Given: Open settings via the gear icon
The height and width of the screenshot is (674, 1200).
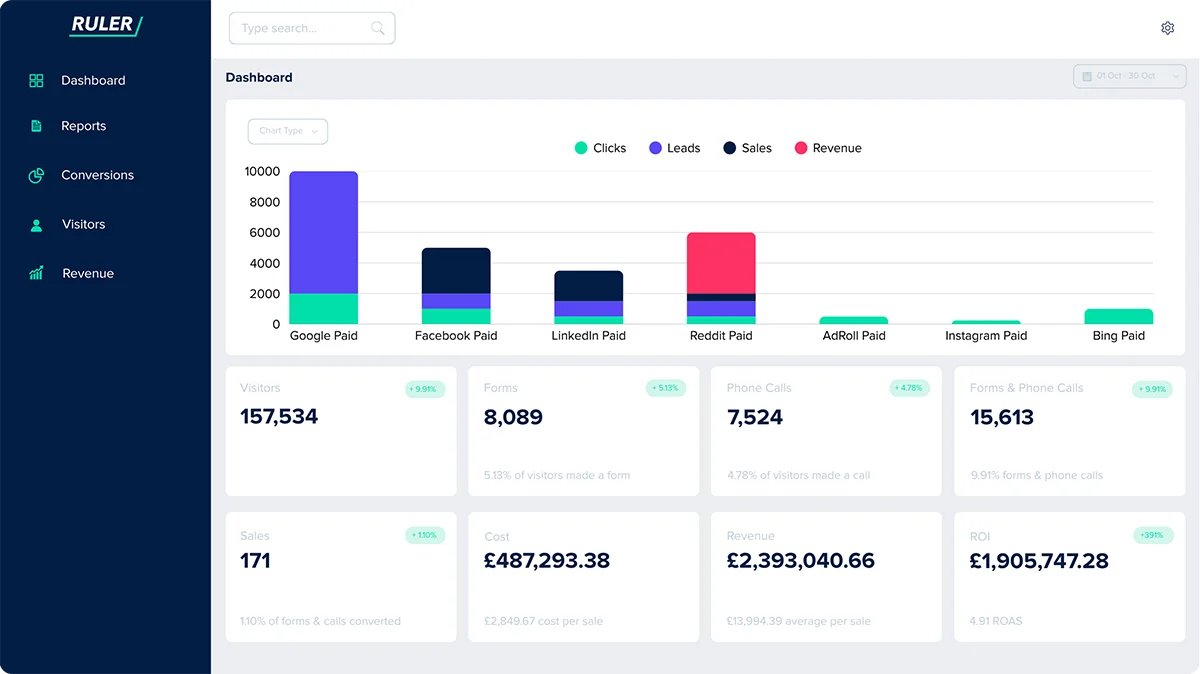Looking at the screenshot, I should point(1167,28).
